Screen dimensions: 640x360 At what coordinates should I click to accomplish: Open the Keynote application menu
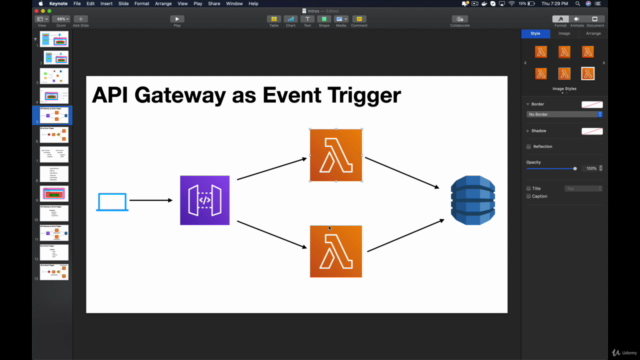58,4
